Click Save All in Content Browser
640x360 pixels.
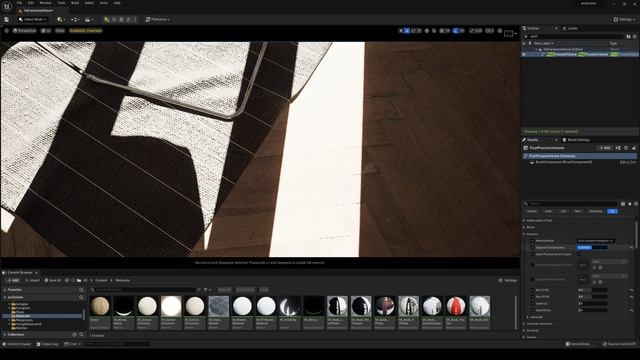click(x=53, y=280)
